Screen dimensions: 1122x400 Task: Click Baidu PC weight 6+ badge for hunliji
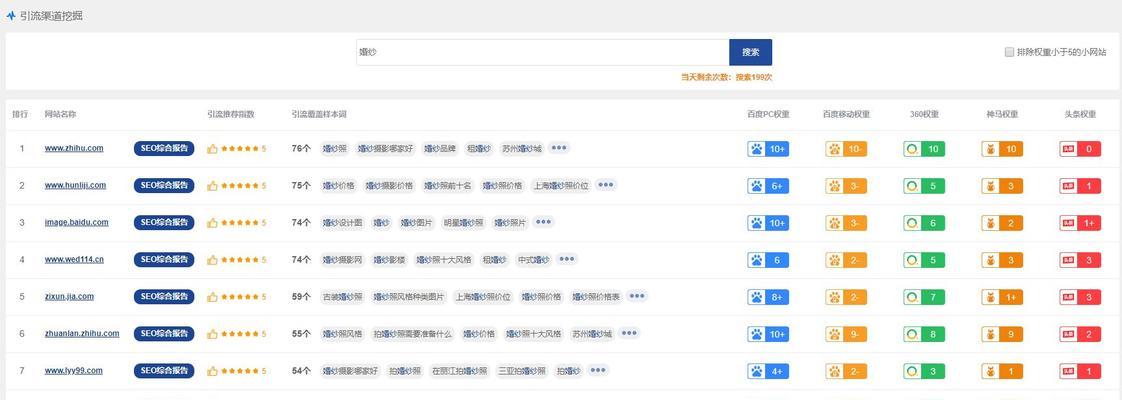768,186
